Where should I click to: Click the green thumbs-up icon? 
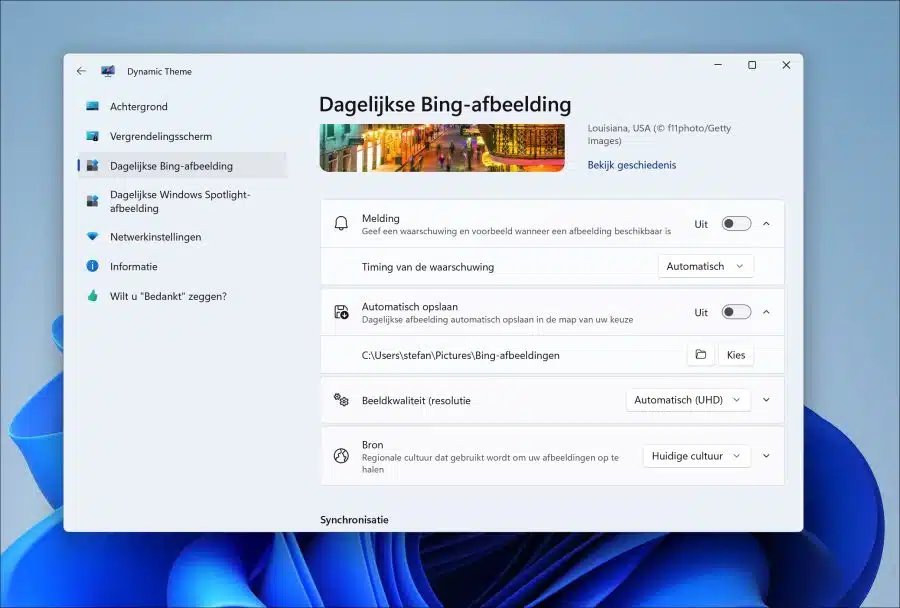(92, 296)
